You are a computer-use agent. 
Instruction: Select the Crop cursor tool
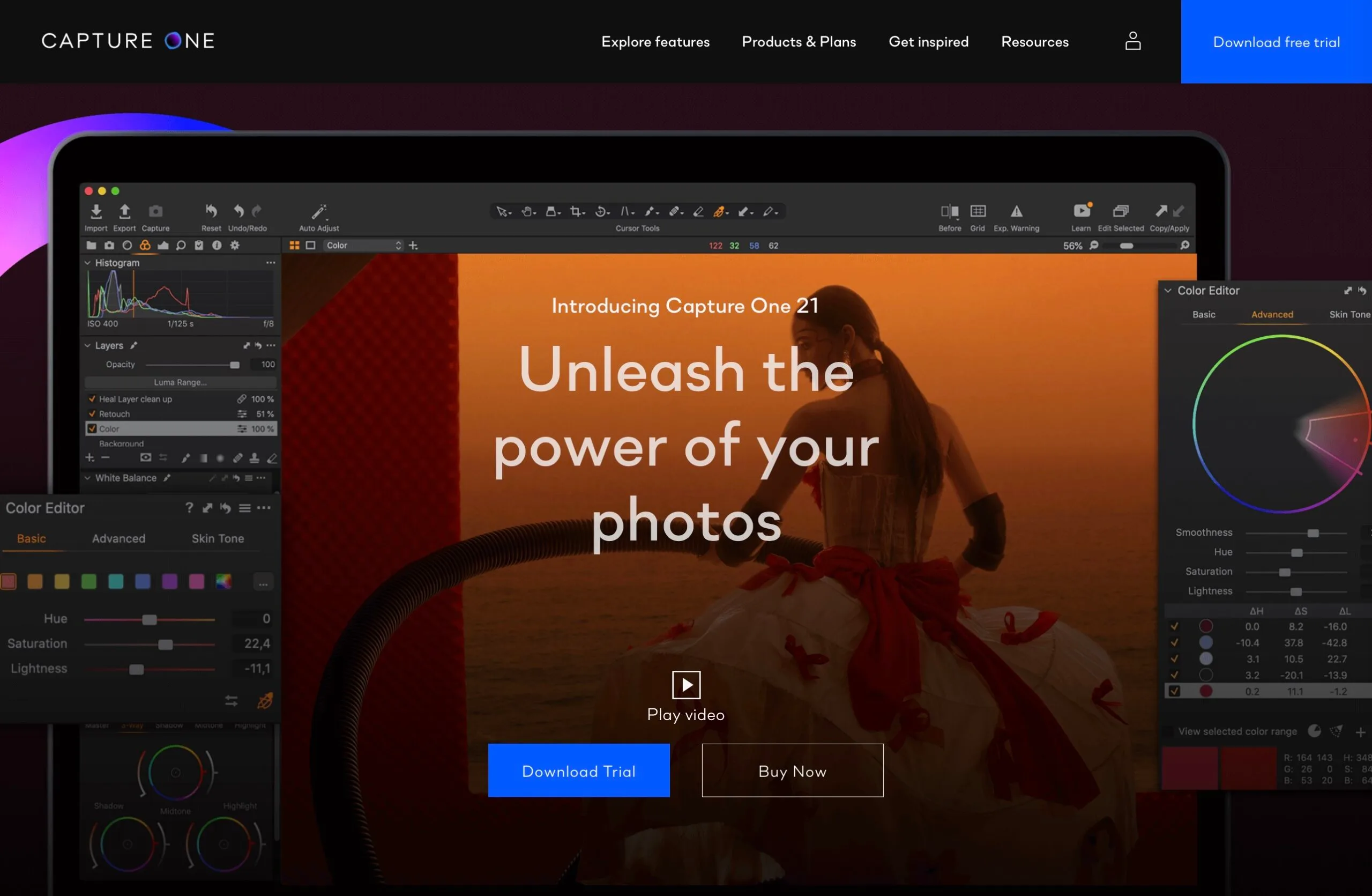click(x=577, y=212)
